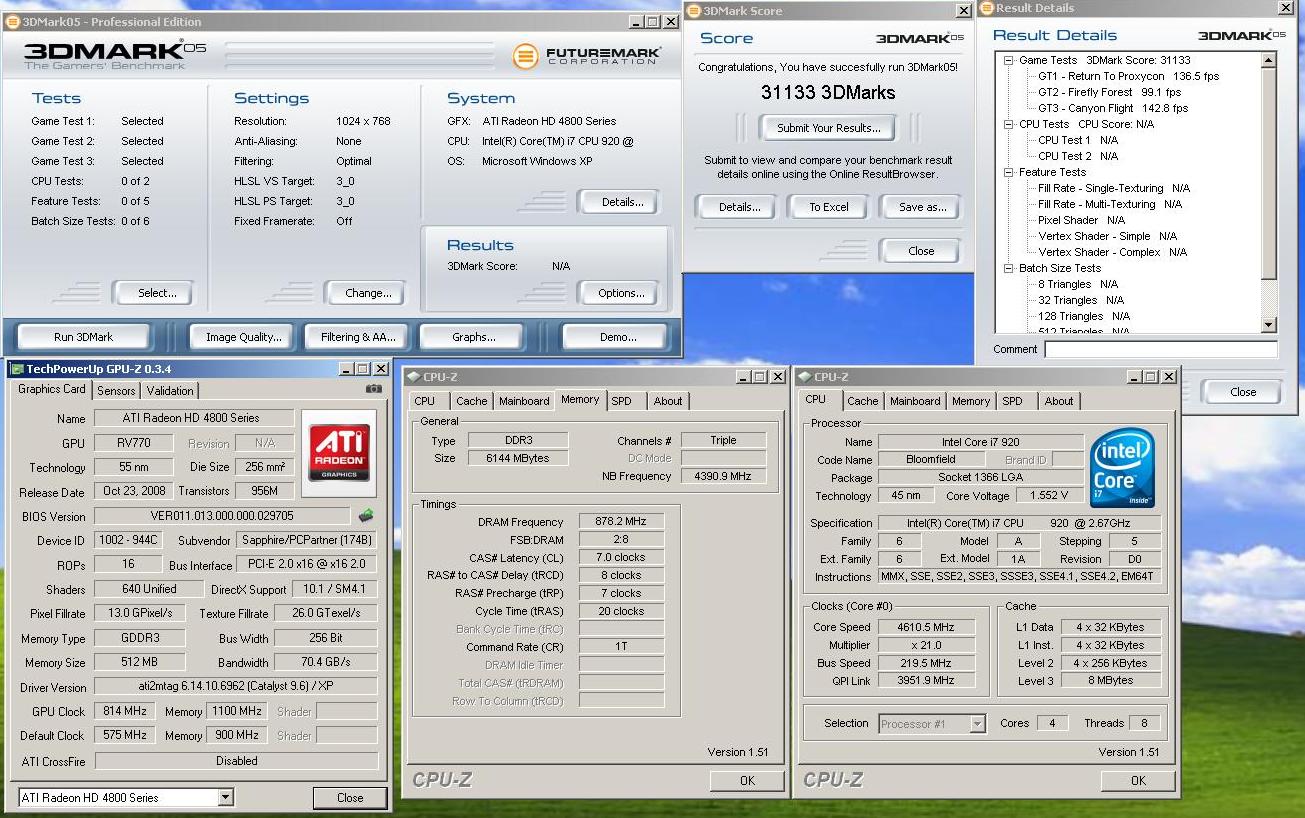Screen dimensions: 1305x818
Task: Collapse the Game Tests tree node
Action: (1009, 60)
